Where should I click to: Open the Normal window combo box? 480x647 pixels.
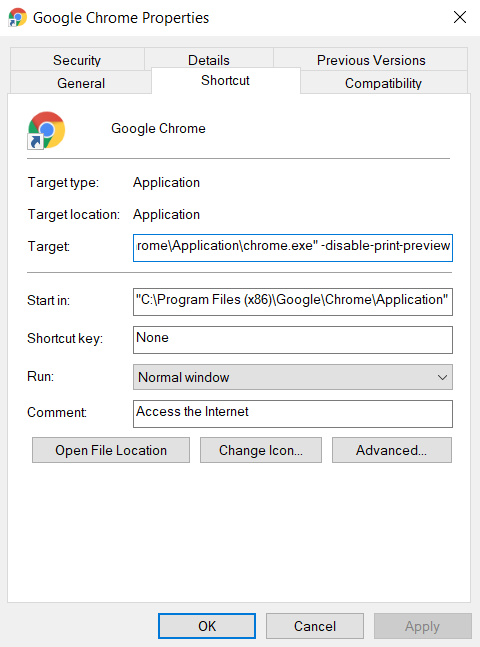(x=293, y=377)
